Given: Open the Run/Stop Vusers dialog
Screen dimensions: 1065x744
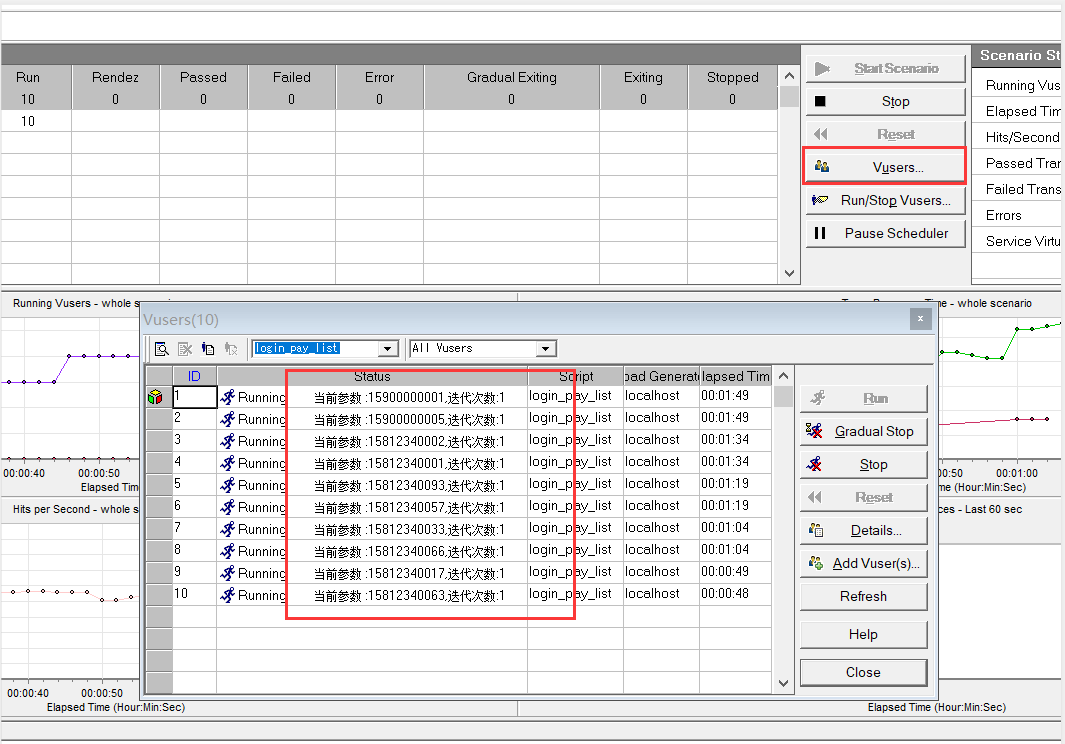Looking at the screenshot, I should coord(885,200).
